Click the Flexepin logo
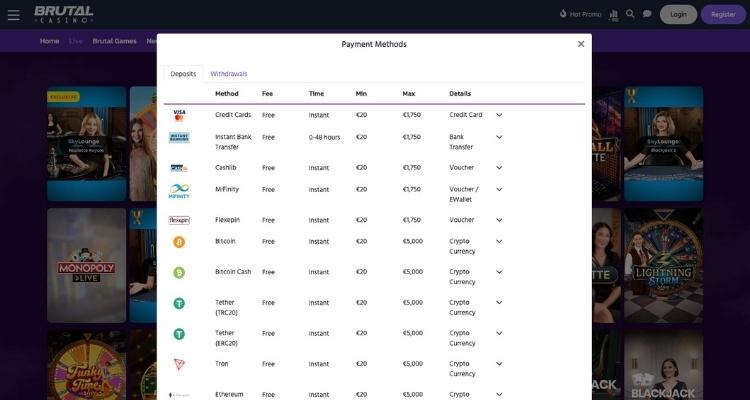This screenshot has width=750, height=400. point(179,220)
